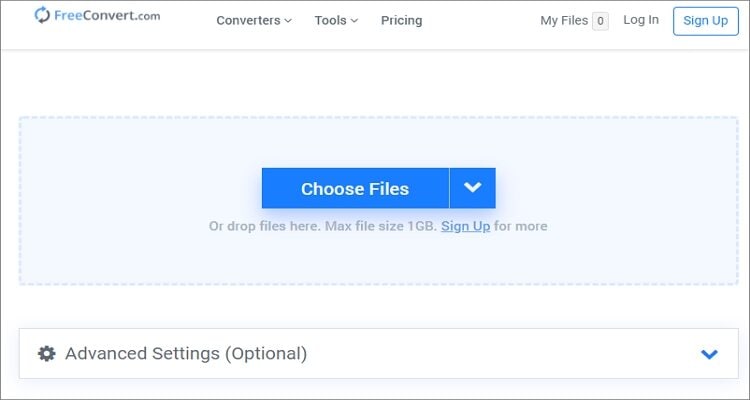Click the chevron beside Converters
Screen dimensions: 750x400
288,21
